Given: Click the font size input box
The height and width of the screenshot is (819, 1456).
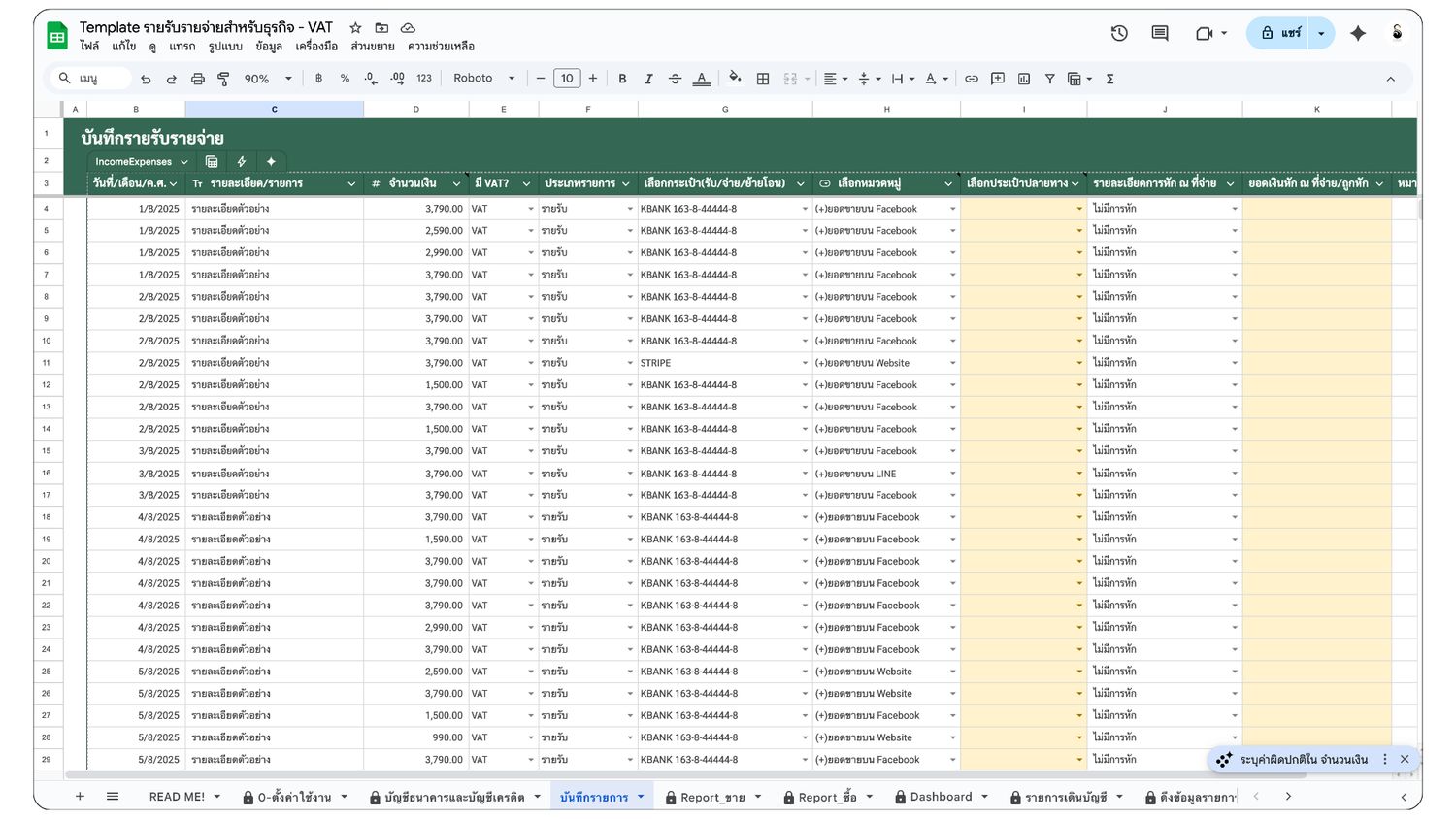Looking at the screenshot, I should click(567, 79).
